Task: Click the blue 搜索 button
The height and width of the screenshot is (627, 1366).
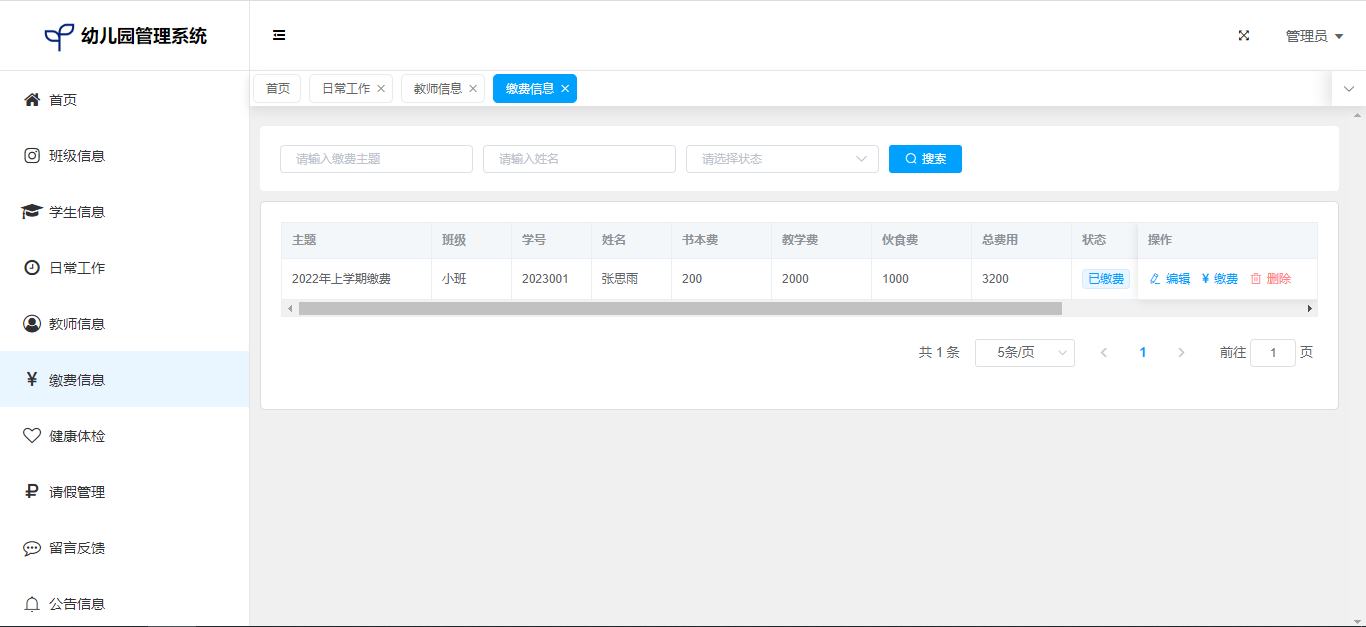Action: (x=925, y=159)
